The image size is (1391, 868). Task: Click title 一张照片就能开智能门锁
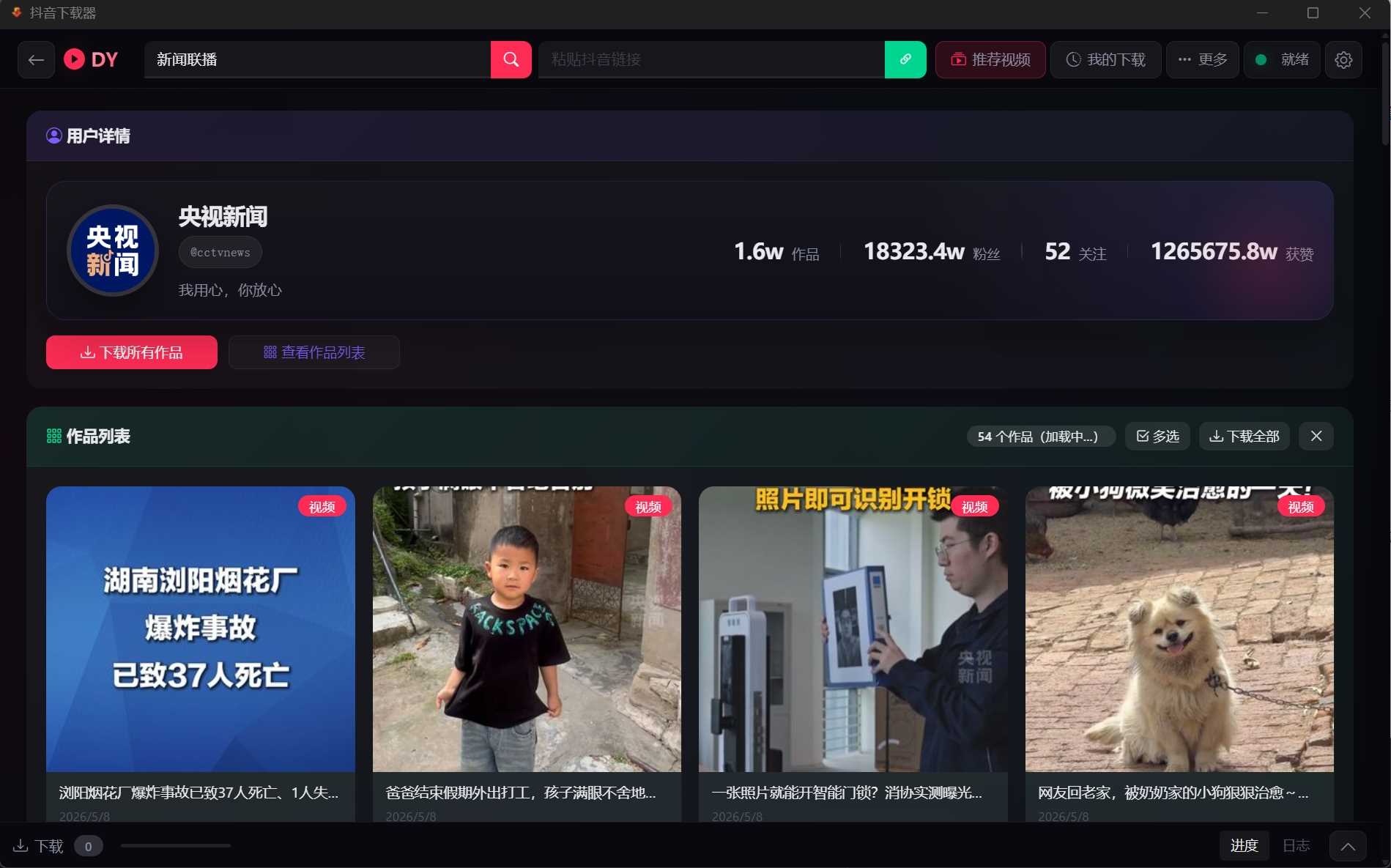(847, 793)
